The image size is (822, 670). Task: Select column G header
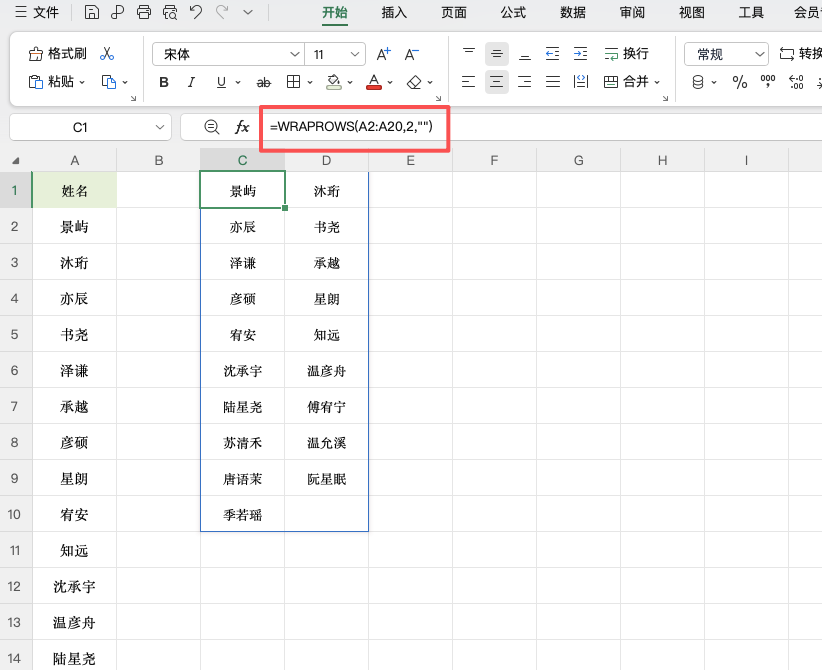point(578,160)
